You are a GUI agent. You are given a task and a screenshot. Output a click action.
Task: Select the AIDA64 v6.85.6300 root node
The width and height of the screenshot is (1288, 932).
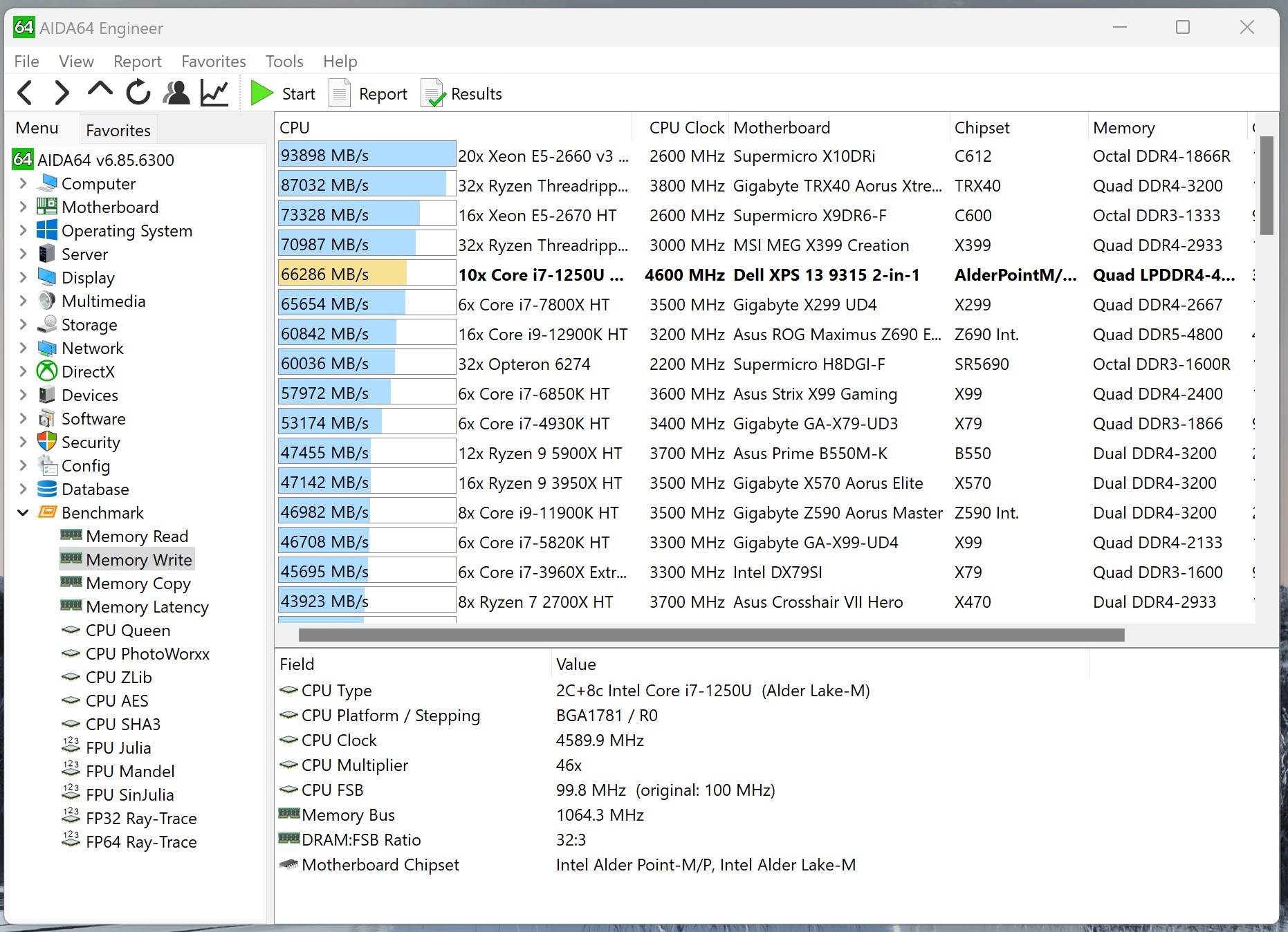point(94,160)
